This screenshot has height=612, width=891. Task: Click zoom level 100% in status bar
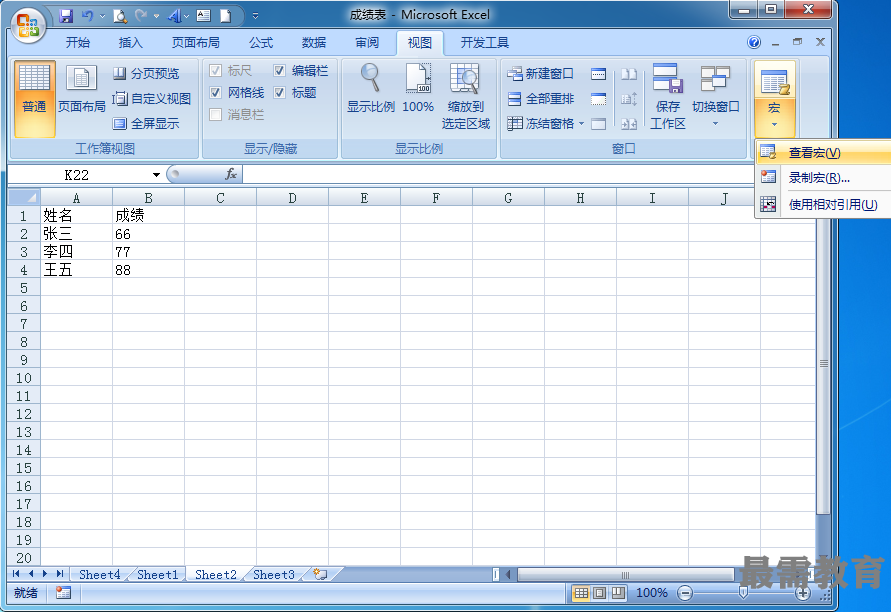(x=651, y=593)
